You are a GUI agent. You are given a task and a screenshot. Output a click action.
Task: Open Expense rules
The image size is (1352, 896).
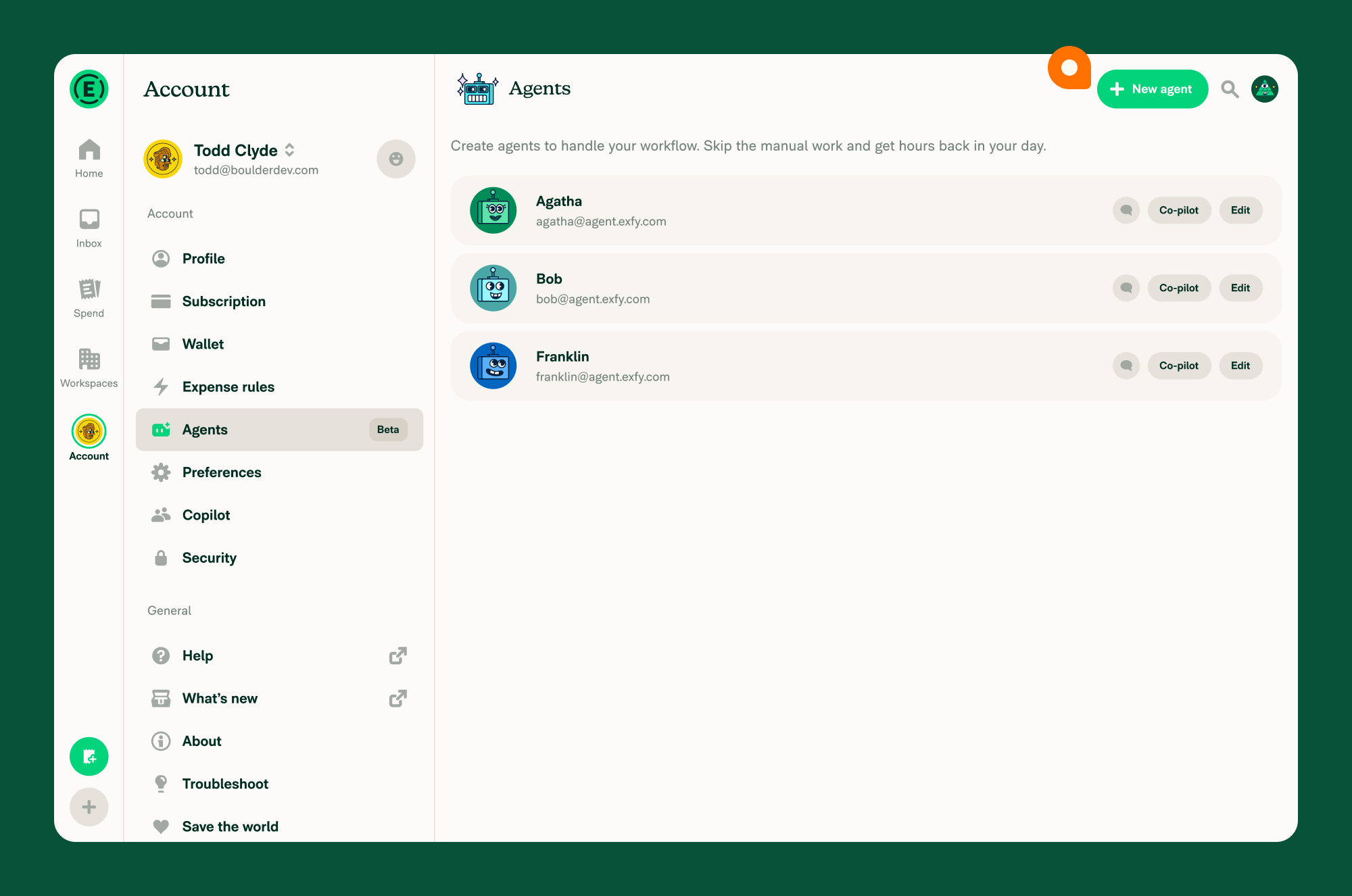point(279,387)
